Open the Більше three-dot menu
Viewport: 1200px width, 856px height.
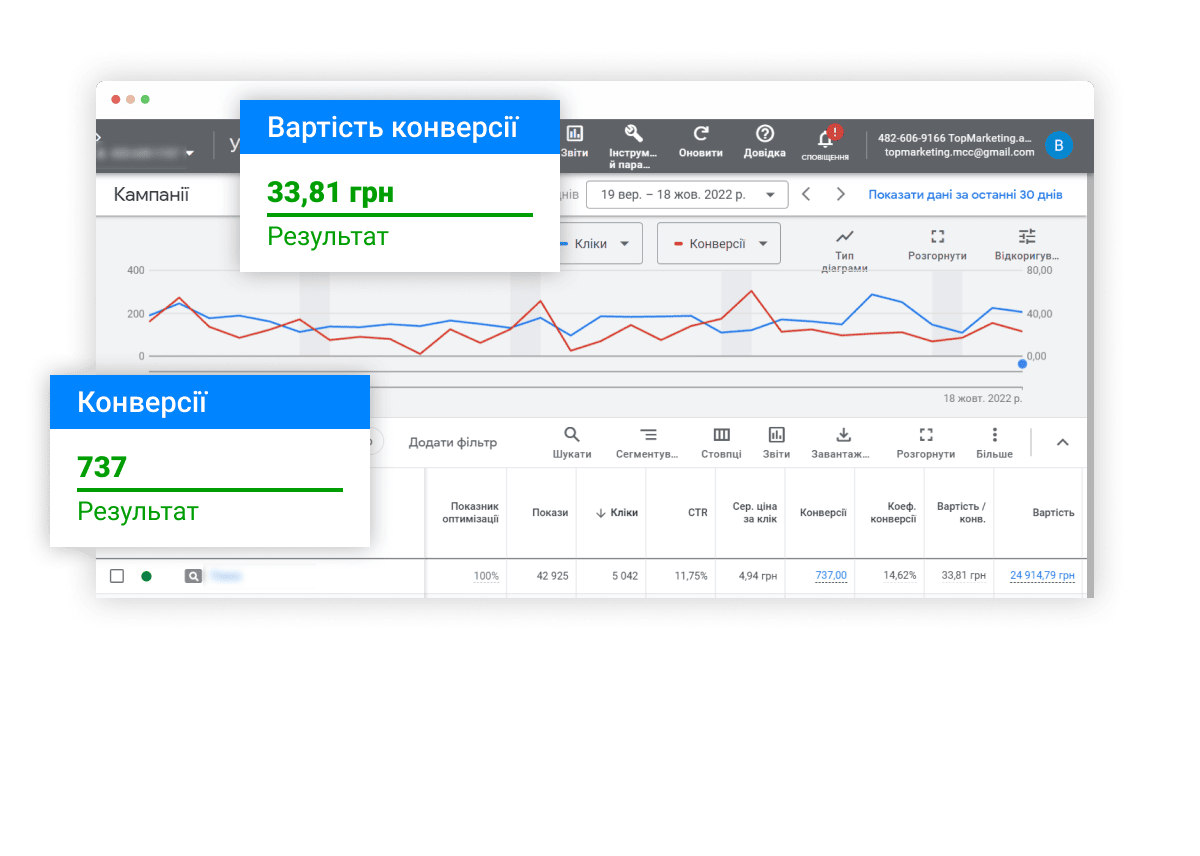tap(994, 434)
